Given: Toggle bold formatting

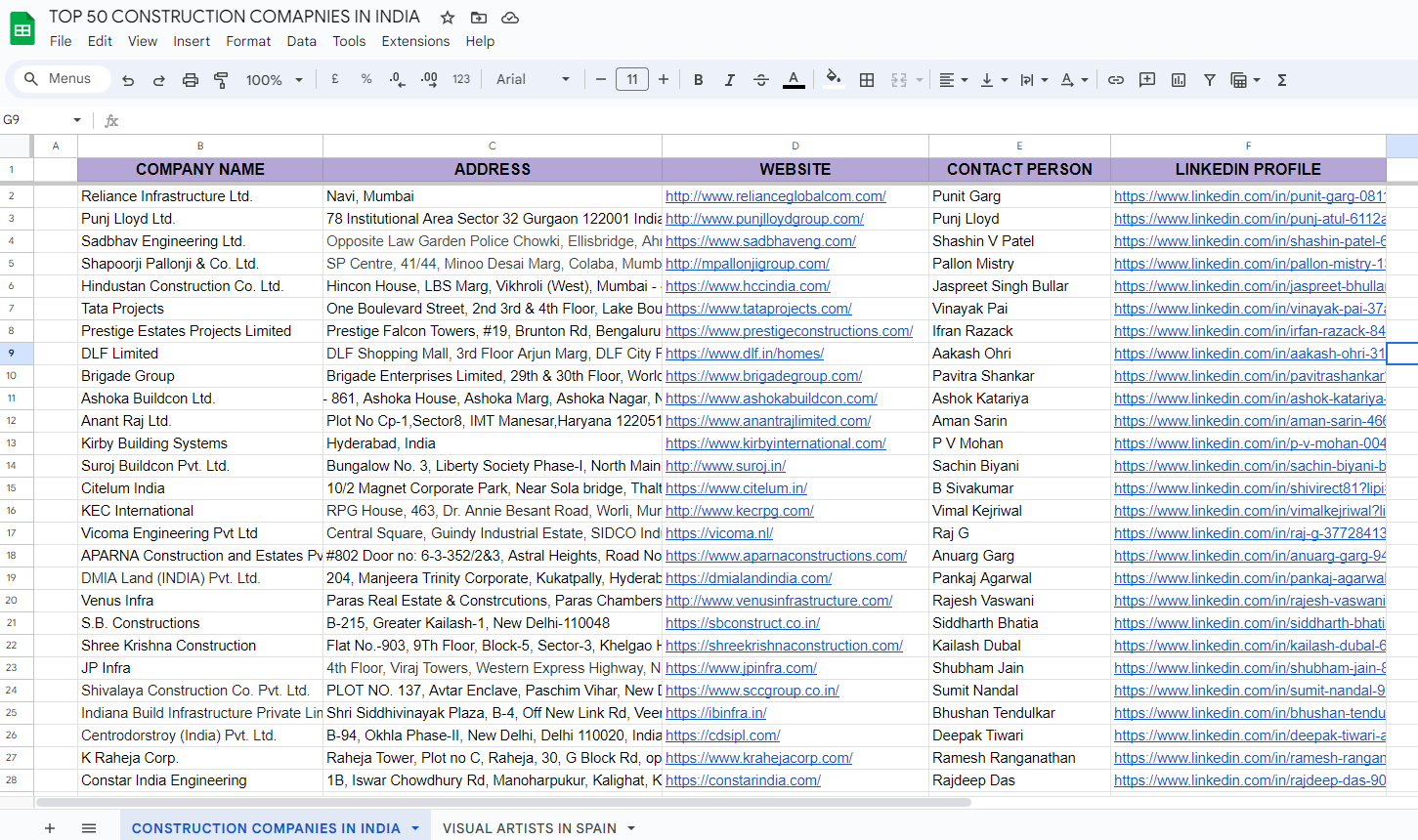Looking at the screenshot, I should coord(699,80).
